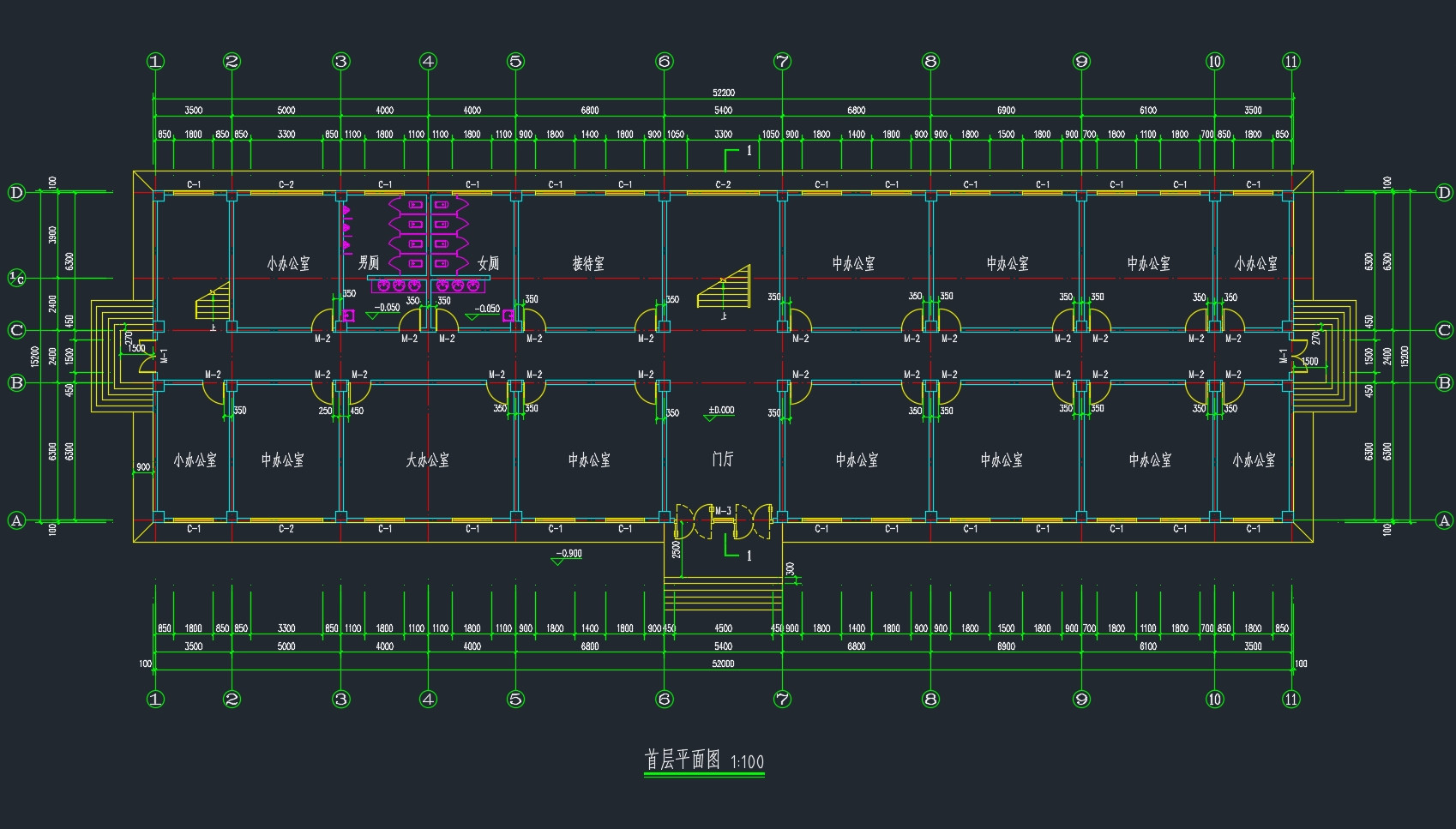Viewport: 1456px width, 829px height.
Task: Select the staircase symbol between axes 1 and 2
Action: click(213, 302)
